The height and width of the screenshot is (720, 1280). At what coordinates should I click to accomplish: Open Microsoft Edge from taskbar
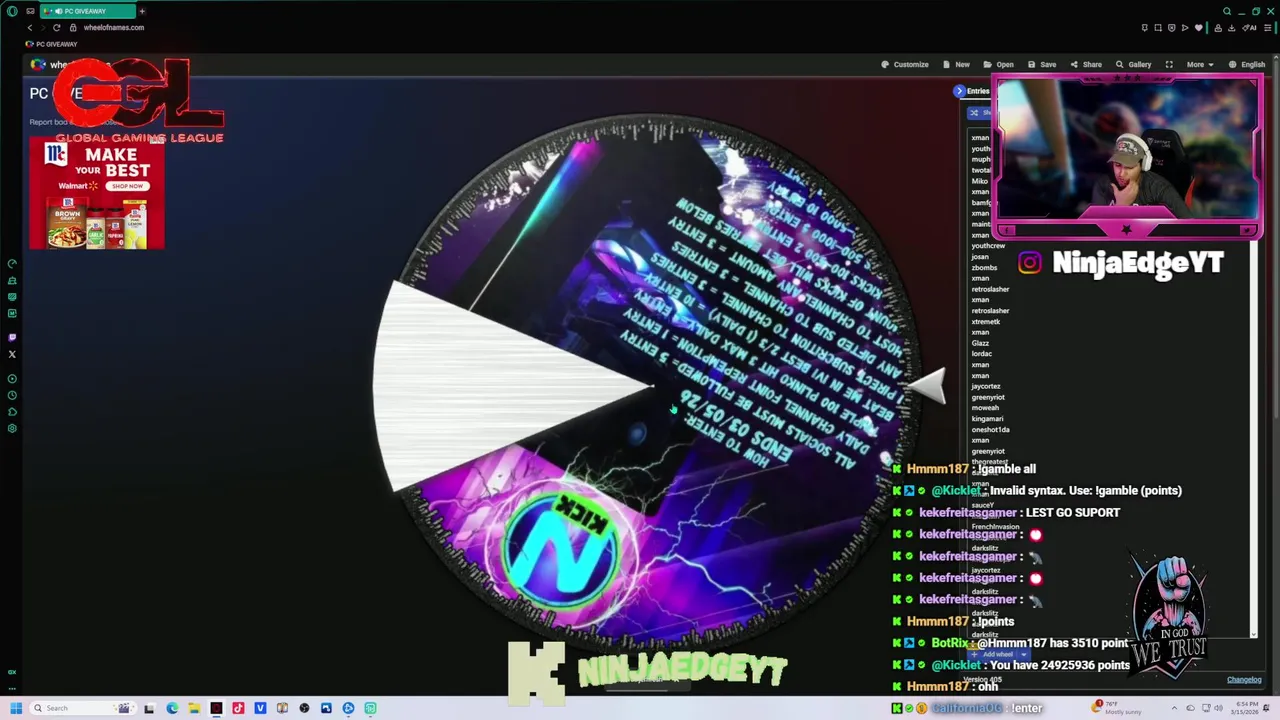click(172, 708)
